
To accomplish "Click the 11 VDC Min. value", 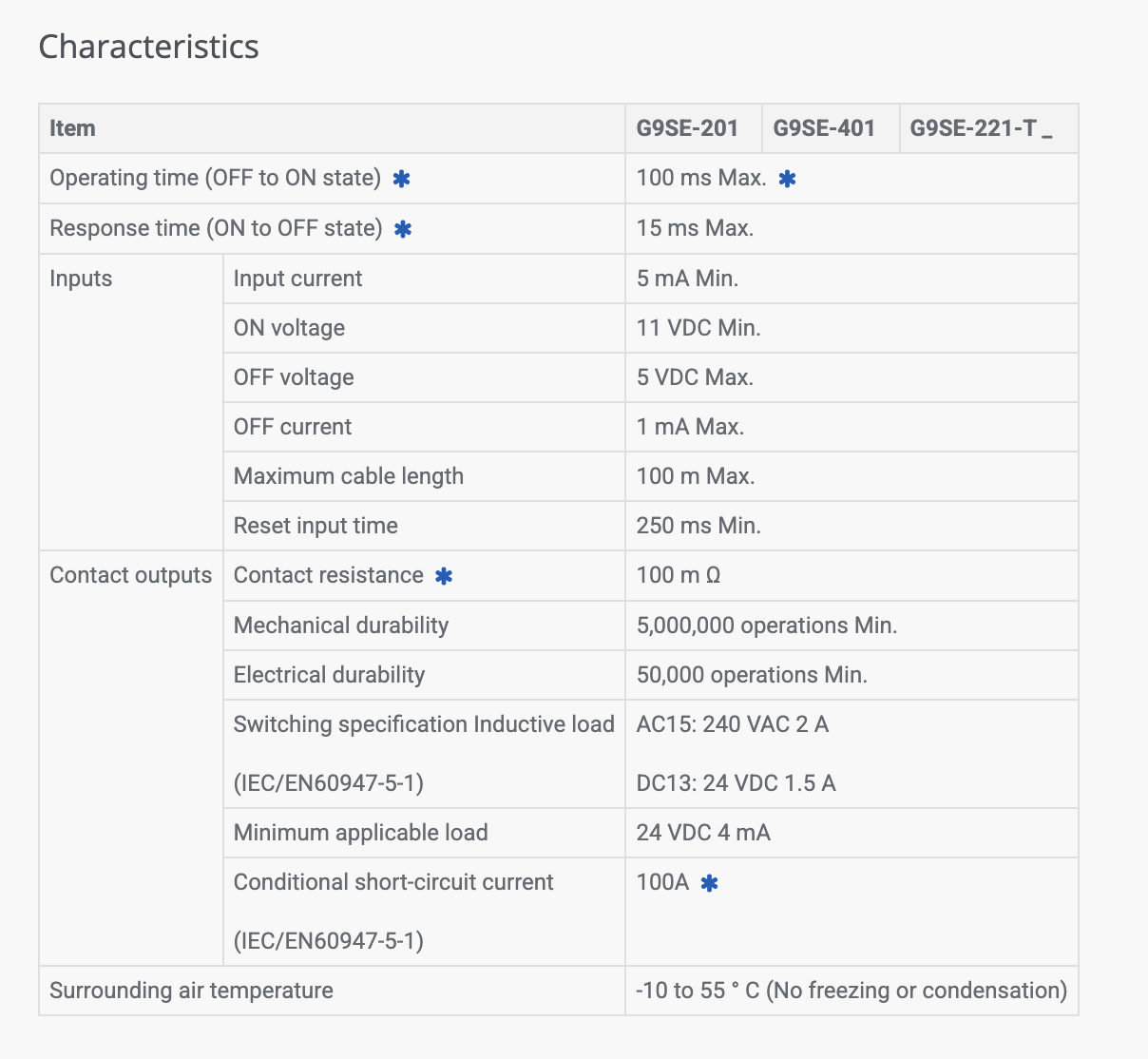I will pos(698,328).
